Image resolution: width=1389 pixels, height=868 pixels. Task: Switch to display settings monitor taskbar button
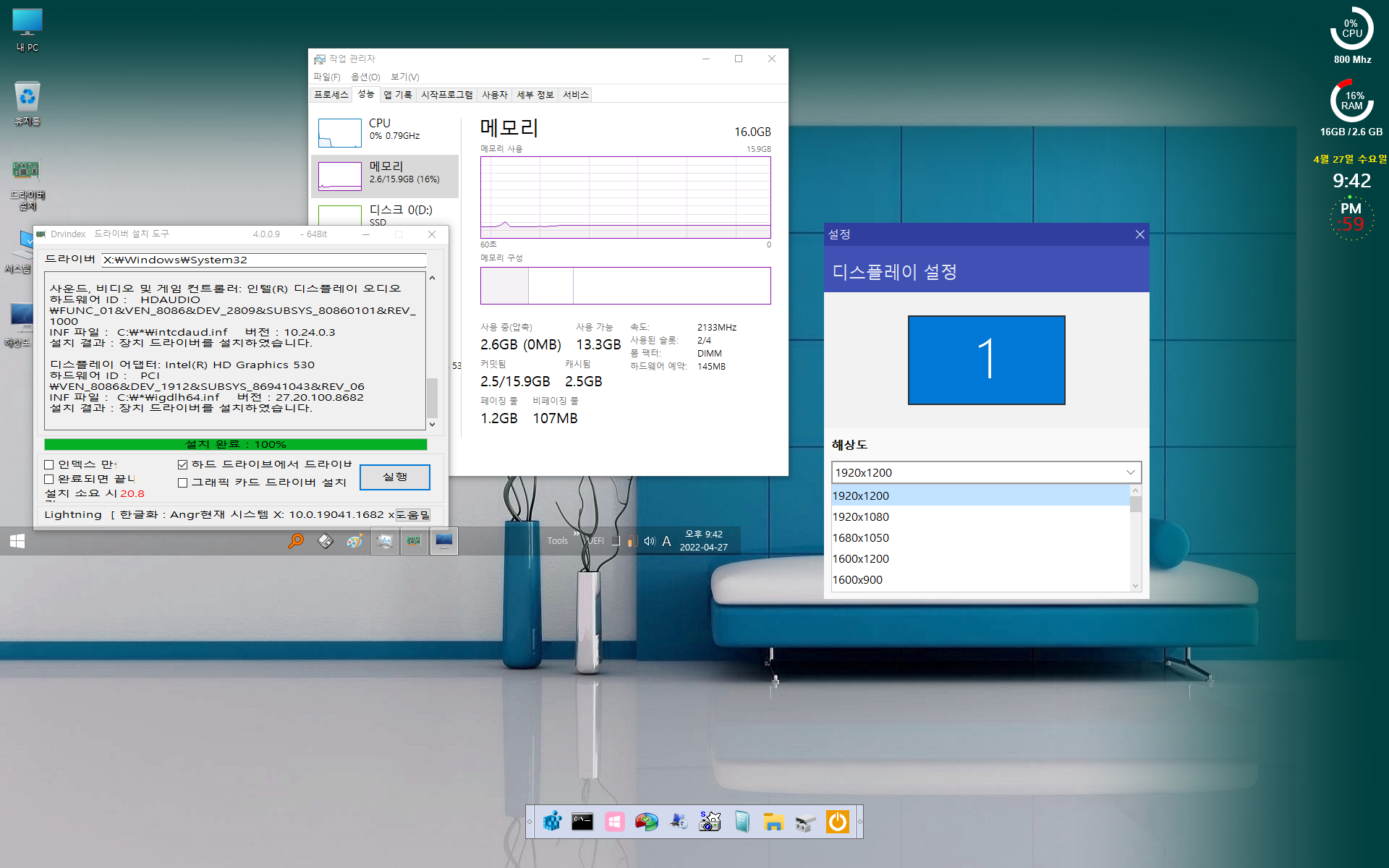443,541
